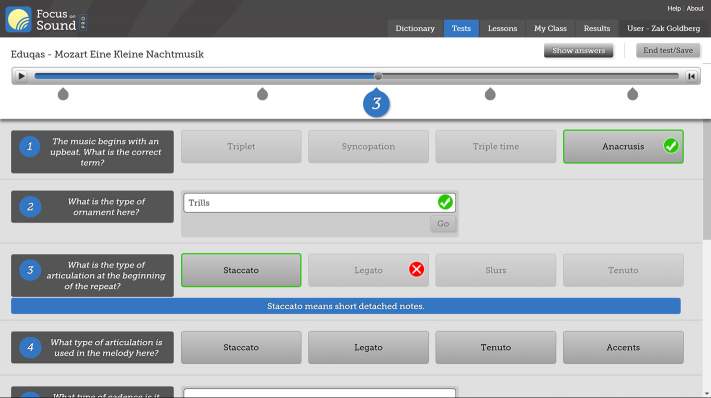Click the green checkmark in Trills field

pos(445,202)
